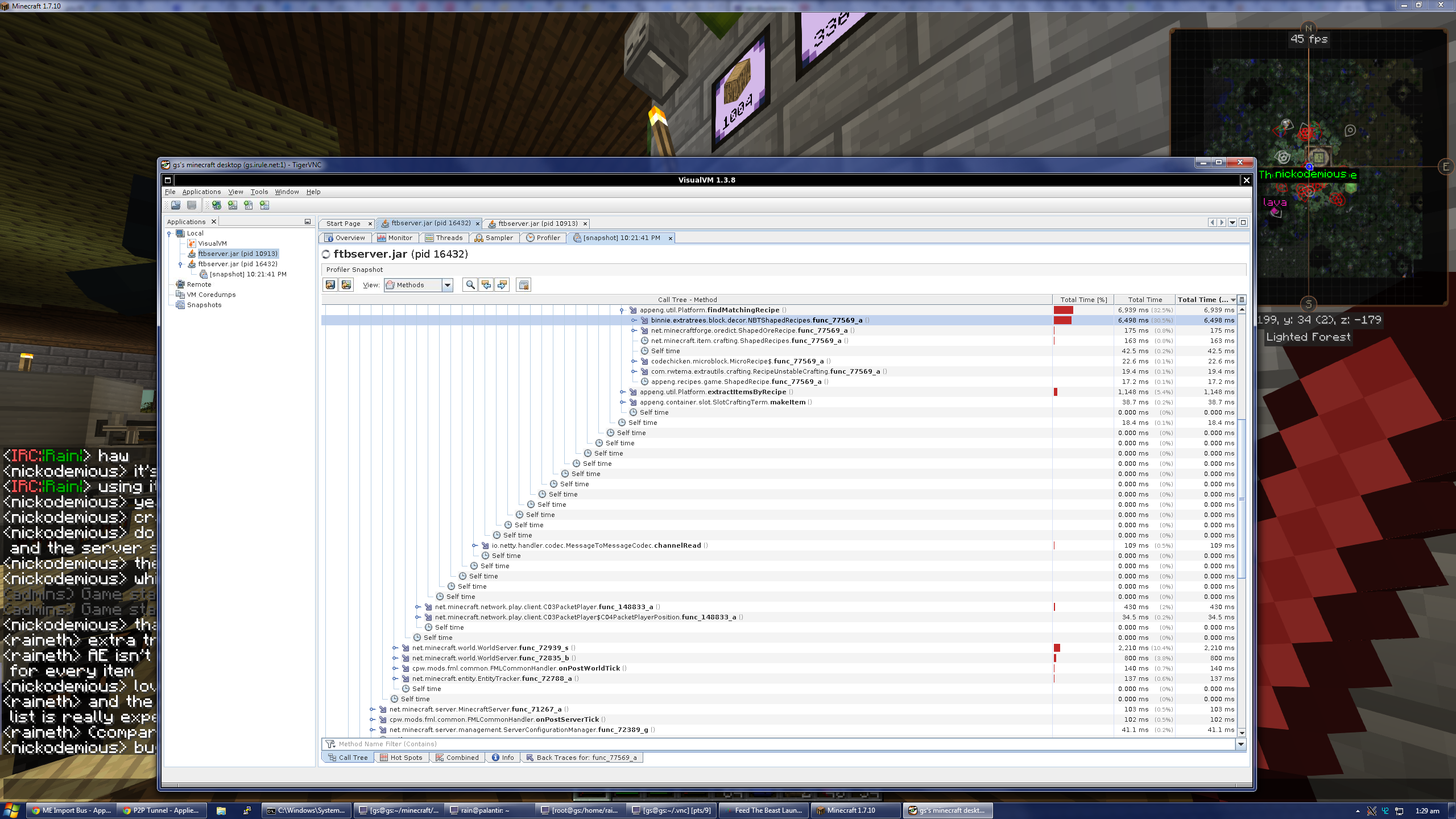Expand the extractItemsByRecipe node

[622, 392]
